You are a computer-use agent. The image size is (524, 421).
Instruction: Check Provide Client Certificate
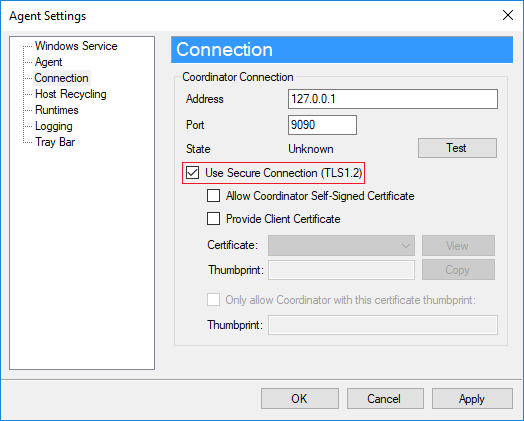pos(213,219)
